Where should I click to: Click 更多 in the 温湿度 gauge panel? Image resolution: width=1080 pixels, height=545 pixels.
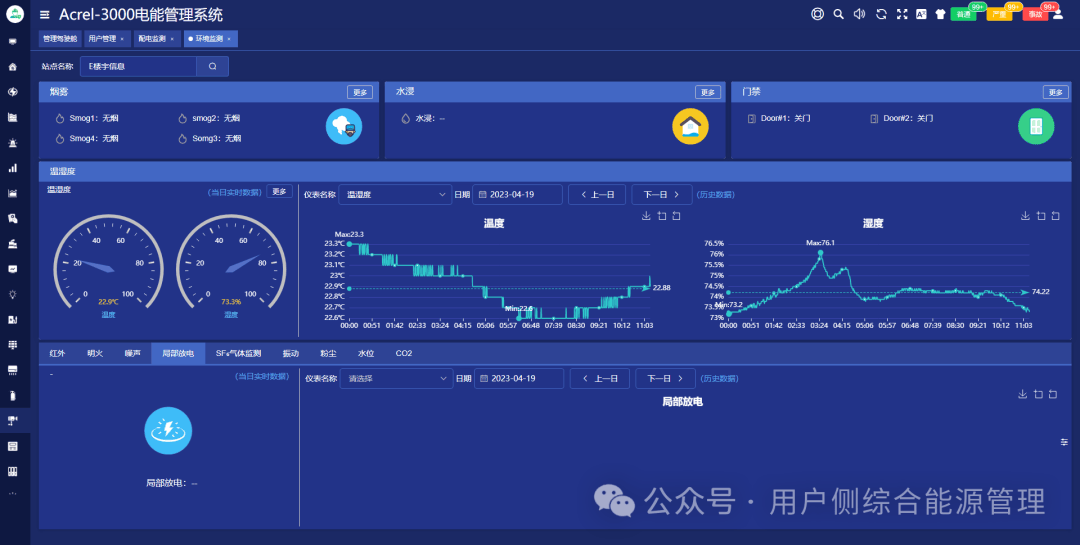[280, 192]
